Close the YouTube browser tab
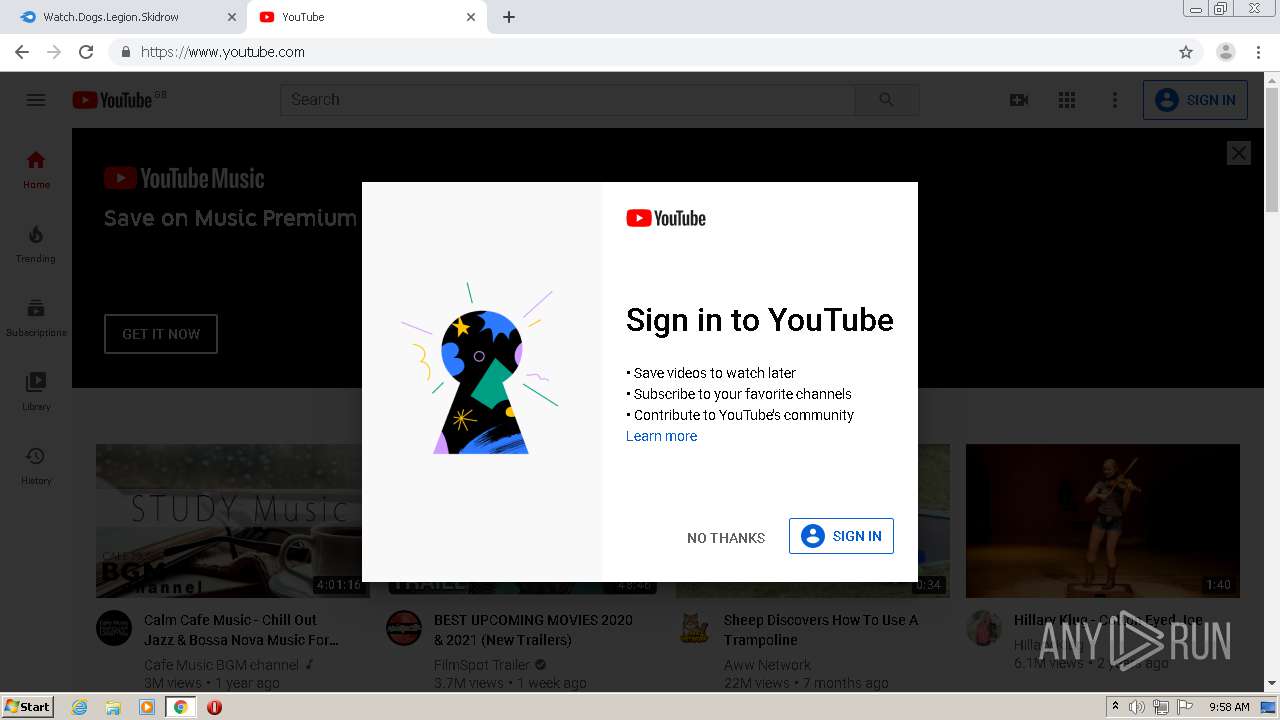The width and height of the screenshot is (1280, 720). click(471, 17)
